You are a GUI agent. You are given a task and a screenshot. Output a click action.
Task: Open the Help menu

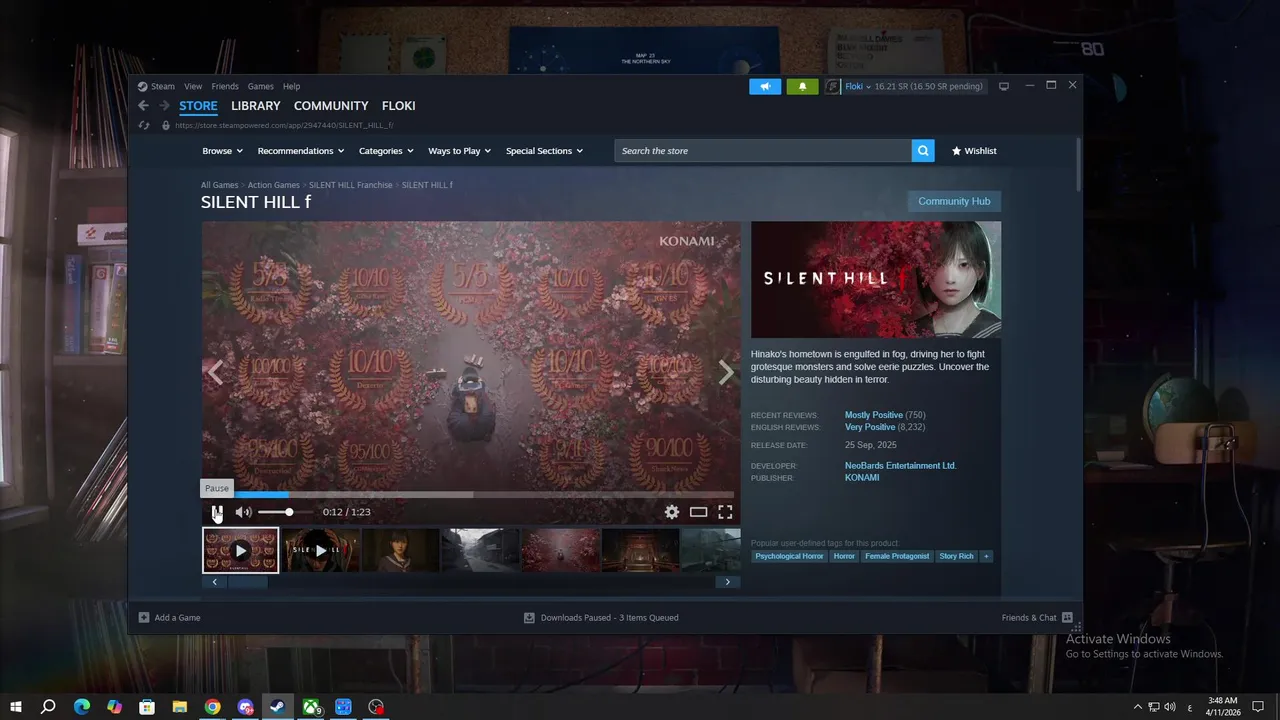(x=291, y=86)
